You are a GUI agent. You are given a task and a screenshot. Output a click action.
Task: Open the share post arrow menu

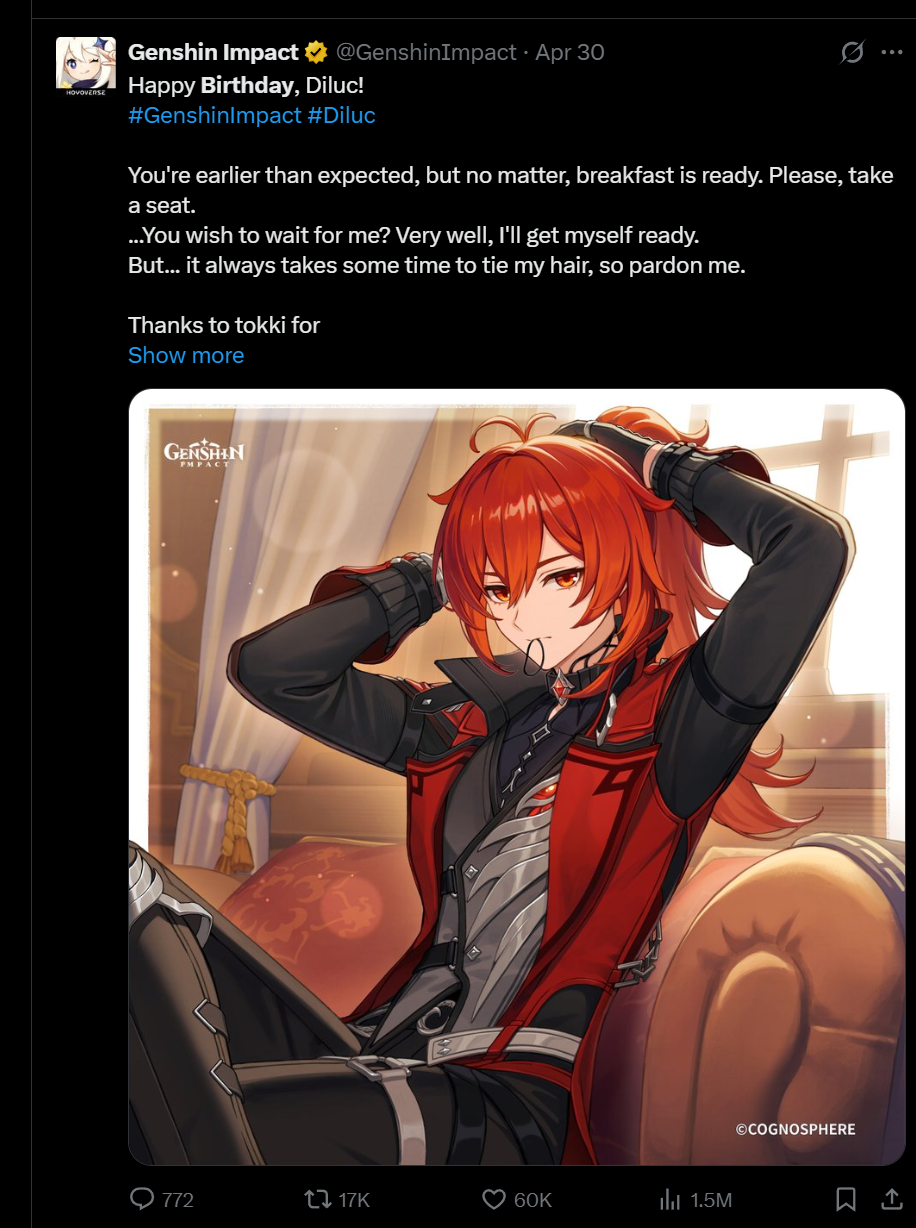pos(891,1198)
